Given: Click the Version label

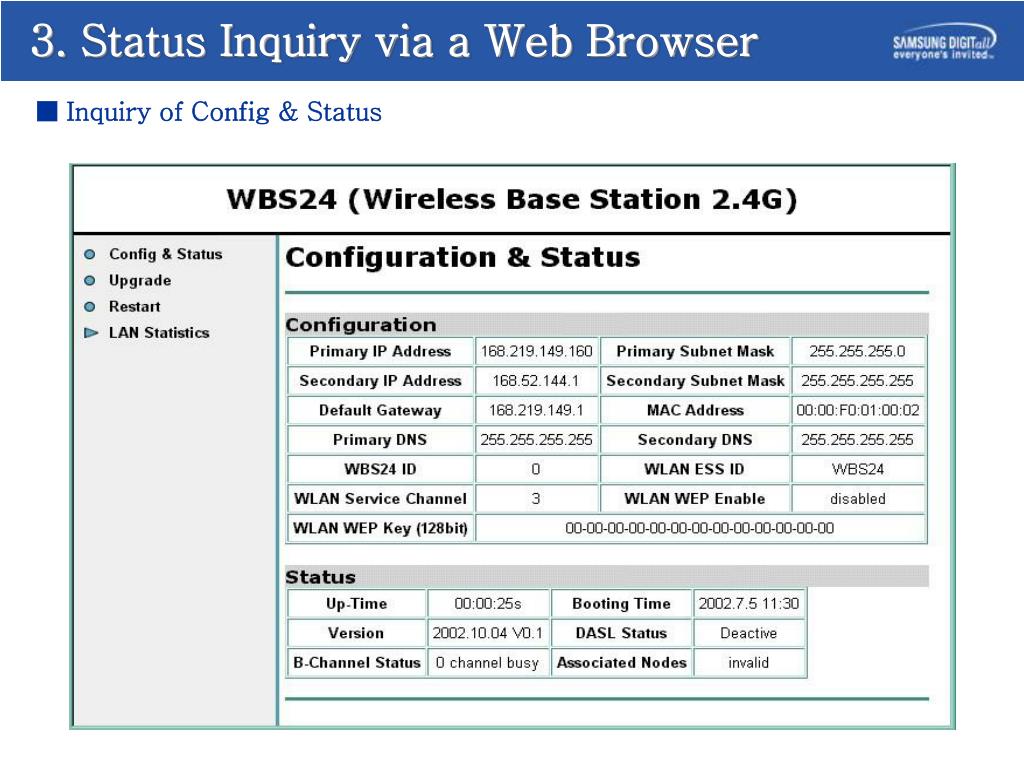Looking at the screenshot, I should (357, 633).
